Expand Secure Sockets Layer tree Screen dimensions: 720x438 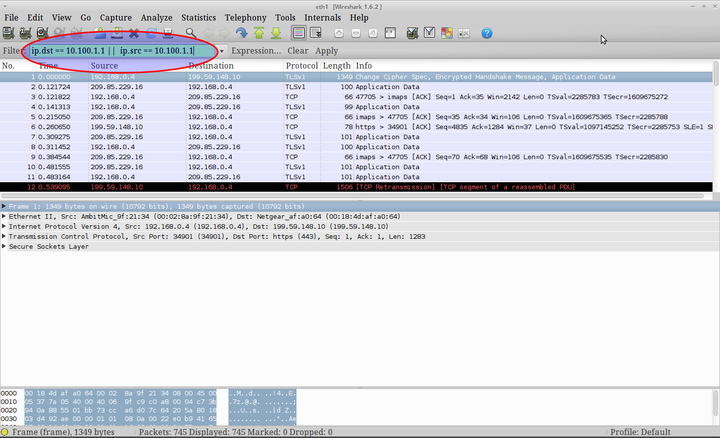click(4, 247)
